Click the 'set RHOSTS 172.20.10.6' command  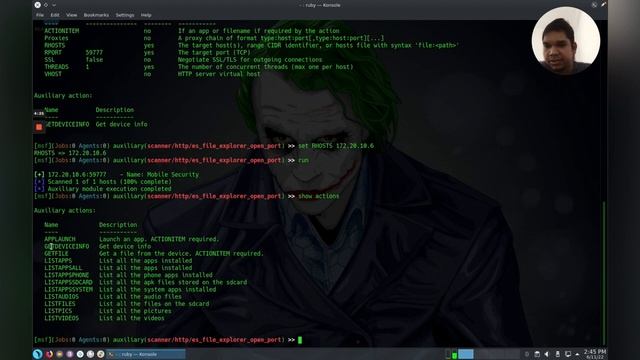coord(336,146)
